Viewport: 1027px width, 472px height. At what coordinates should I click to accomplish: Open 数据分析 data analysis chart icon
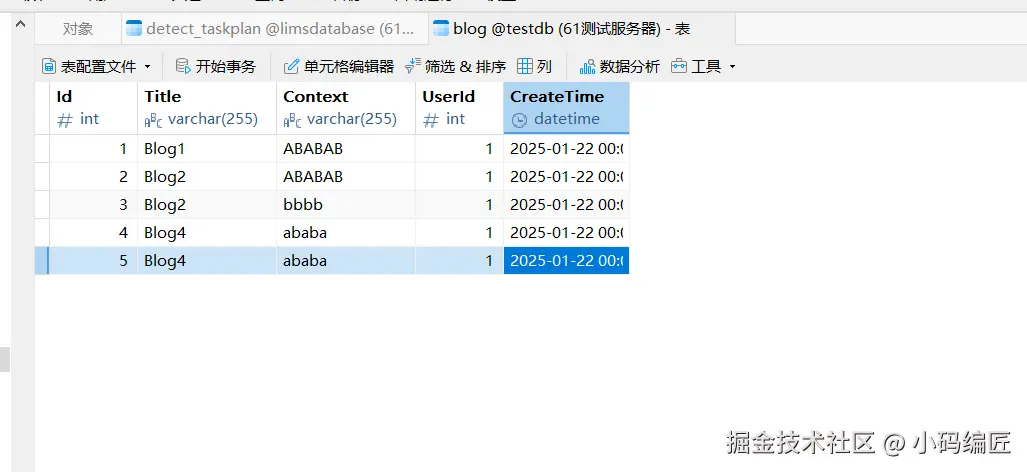tap(587, 67)
